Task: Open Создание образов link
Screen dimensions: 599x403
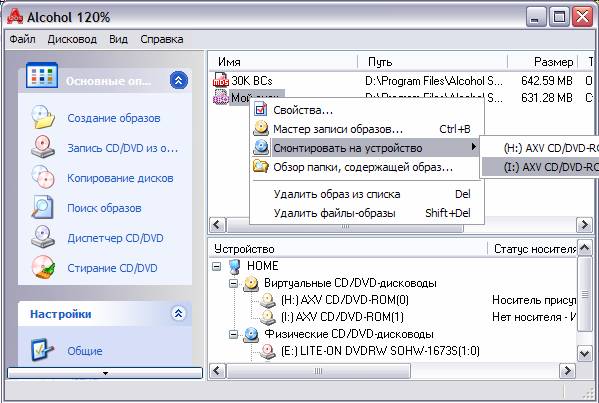Action: (x=114, y=118)
